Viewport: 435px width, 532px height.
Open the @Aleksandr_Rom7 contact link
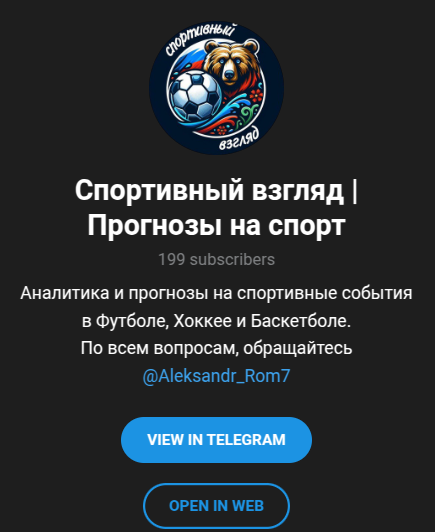216,376
